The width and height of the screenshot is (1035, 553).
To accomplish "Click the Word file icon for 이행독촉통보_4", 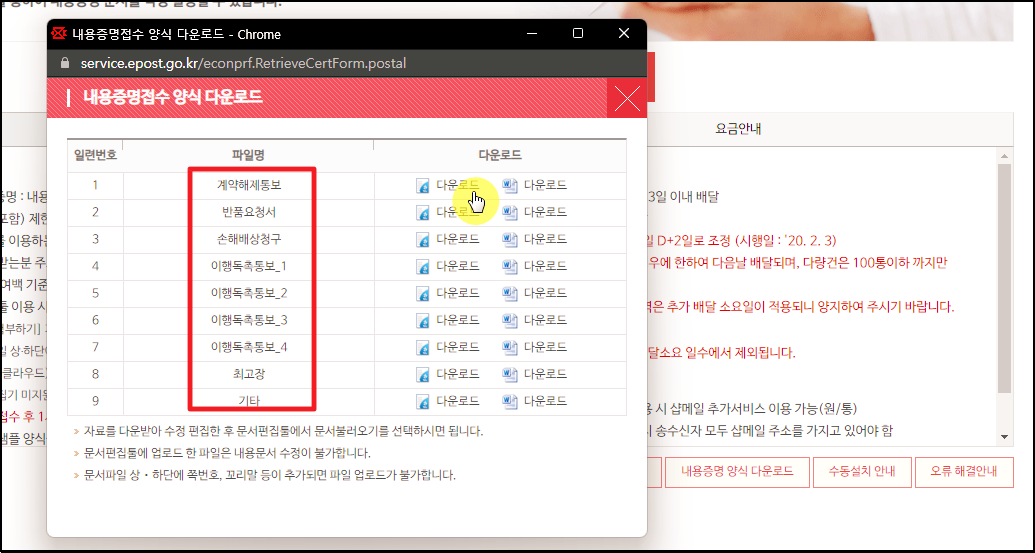I will click(x=510, y=347).
